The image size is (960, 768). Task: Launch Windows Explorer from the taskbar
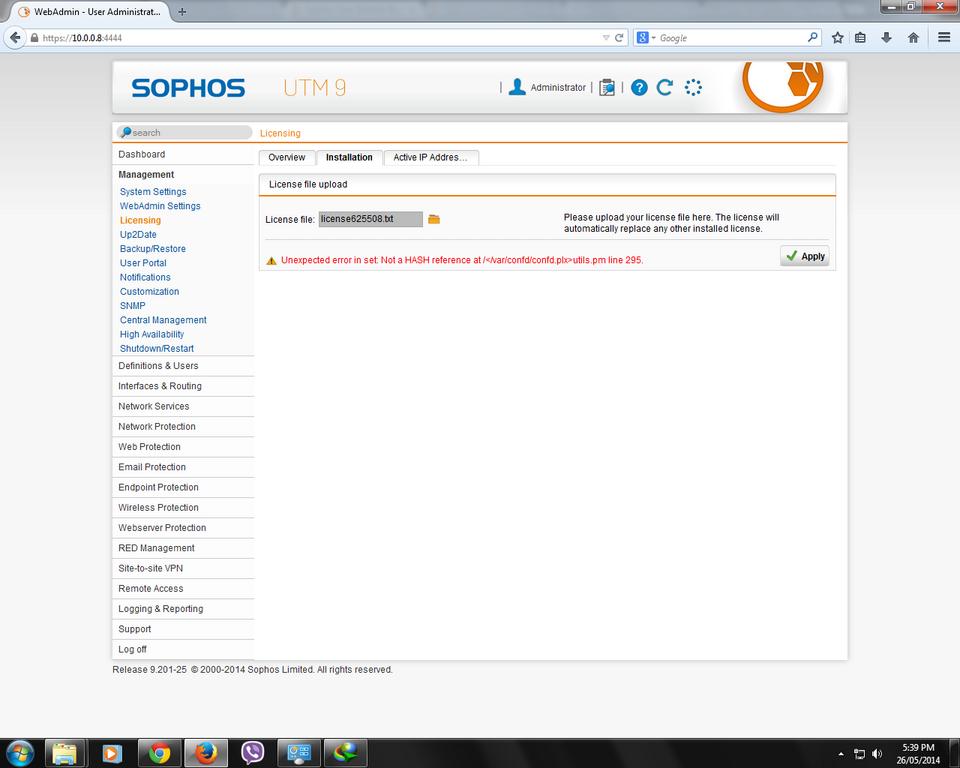click(64, 753)
